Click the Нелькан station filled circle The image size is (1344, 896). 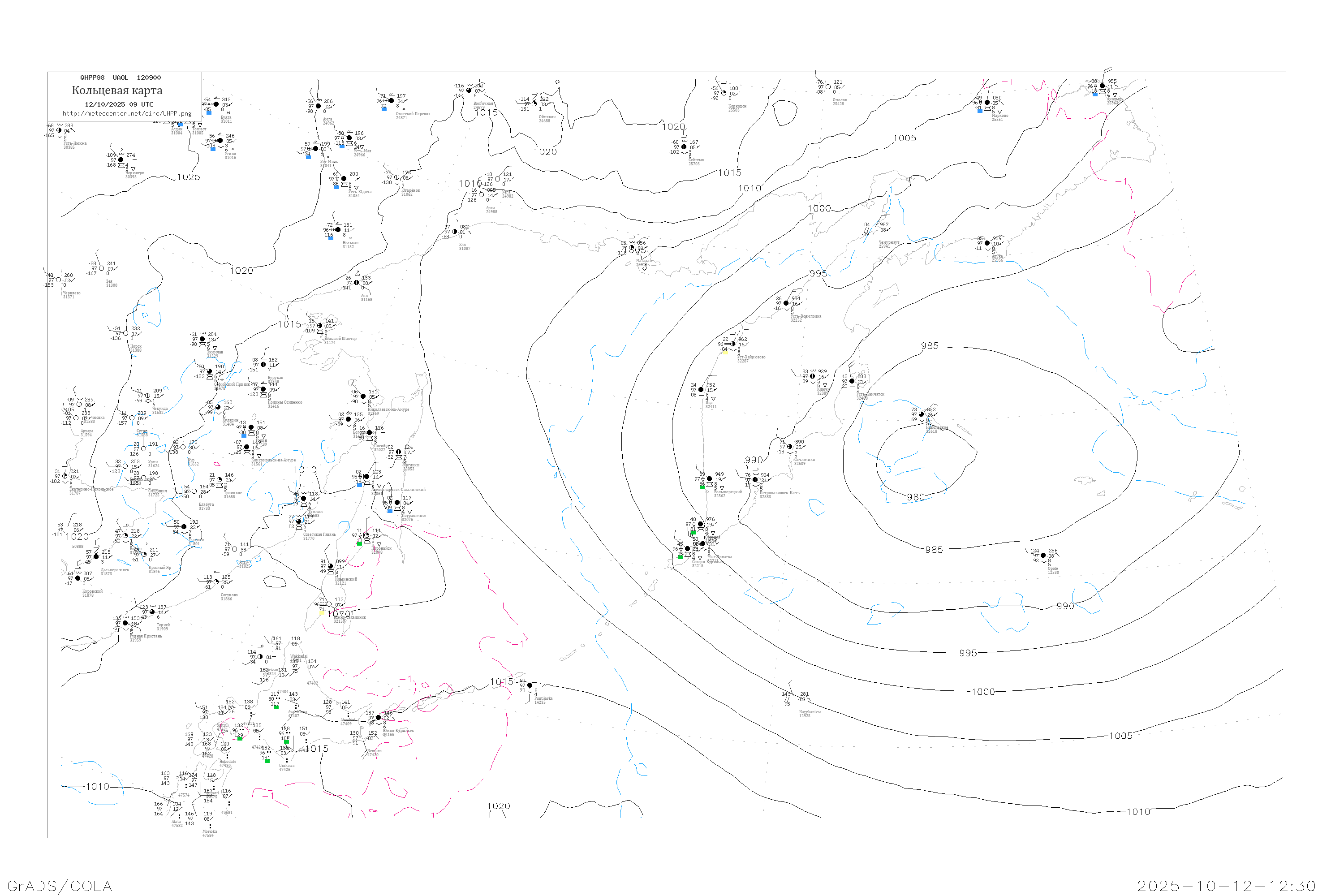pos(338,230)
